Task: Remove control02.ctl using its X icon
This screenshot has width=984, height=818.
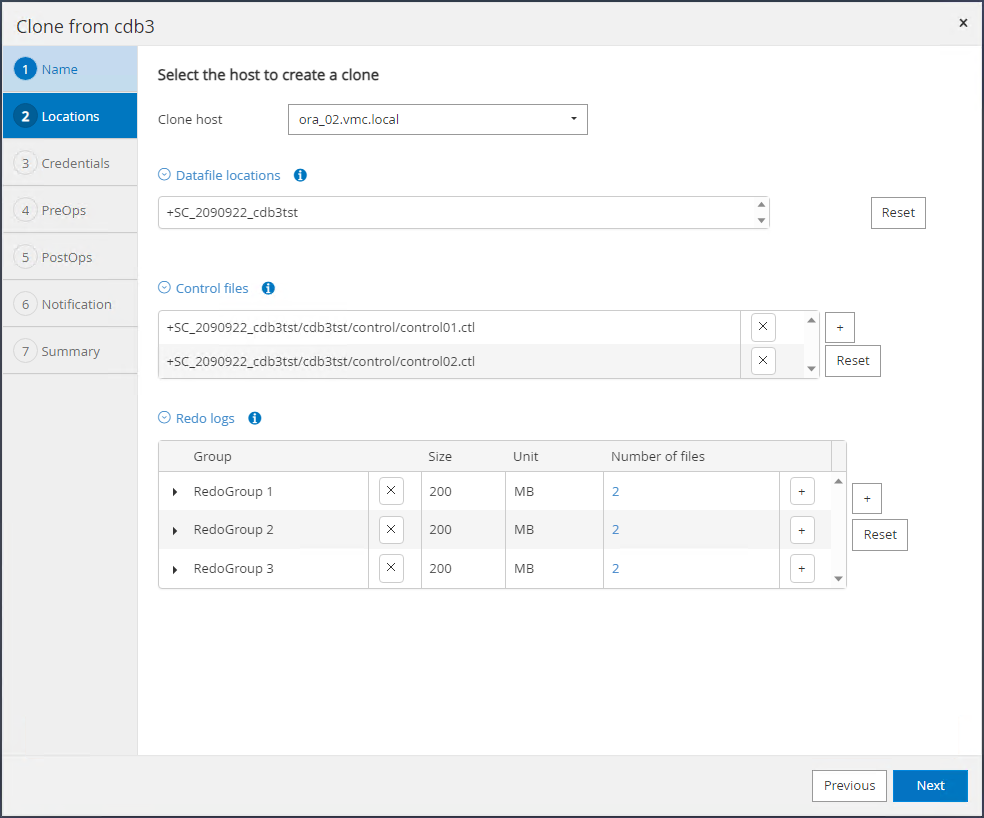Action: click(x=763, y=361)
